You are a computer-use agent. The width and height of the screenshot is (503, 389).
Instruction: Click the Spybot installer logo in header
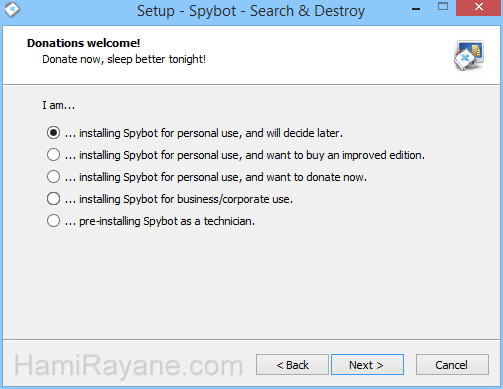469,55
